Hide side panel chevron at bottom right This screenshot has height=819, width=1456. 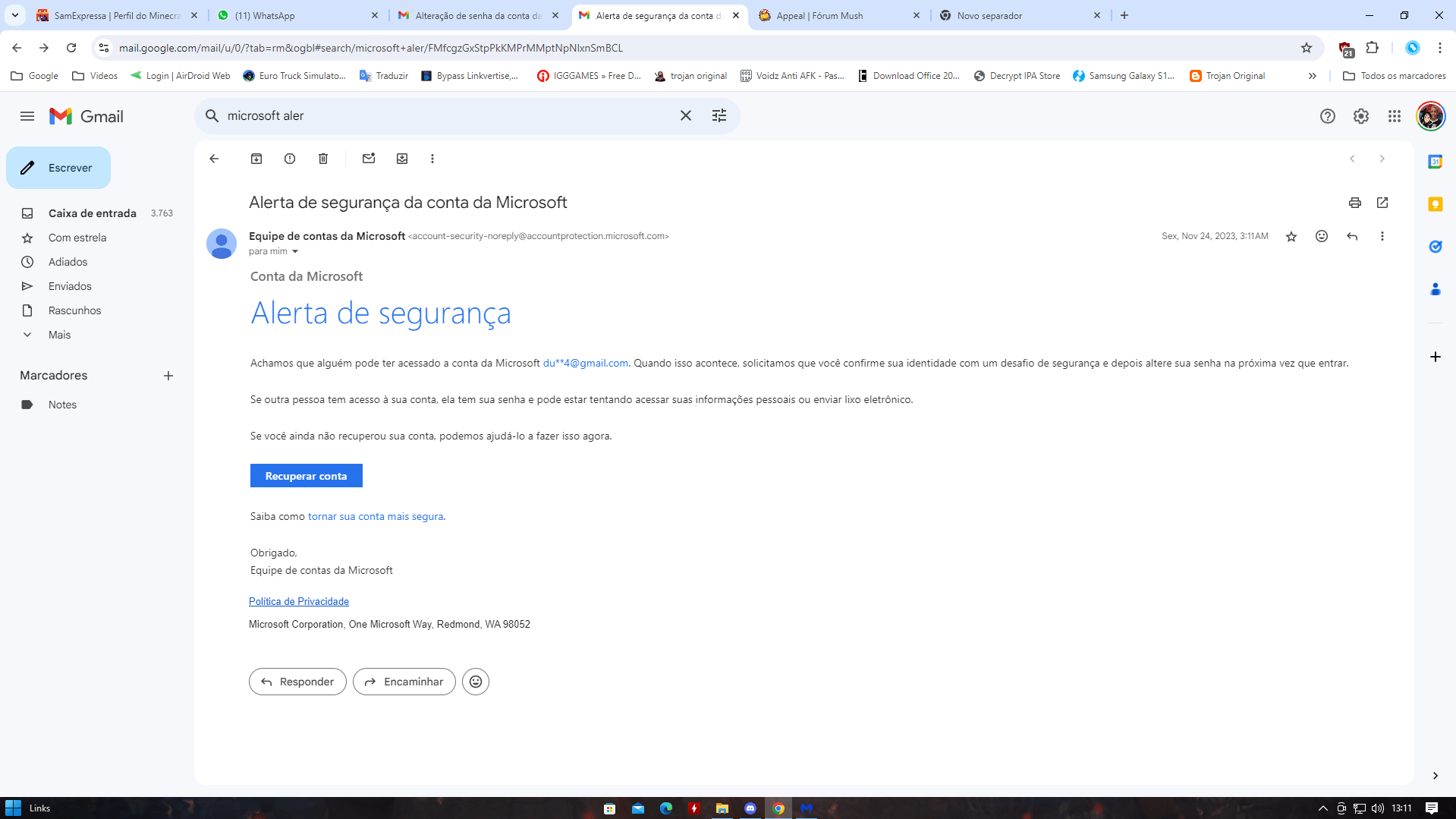coord(1436,776)
